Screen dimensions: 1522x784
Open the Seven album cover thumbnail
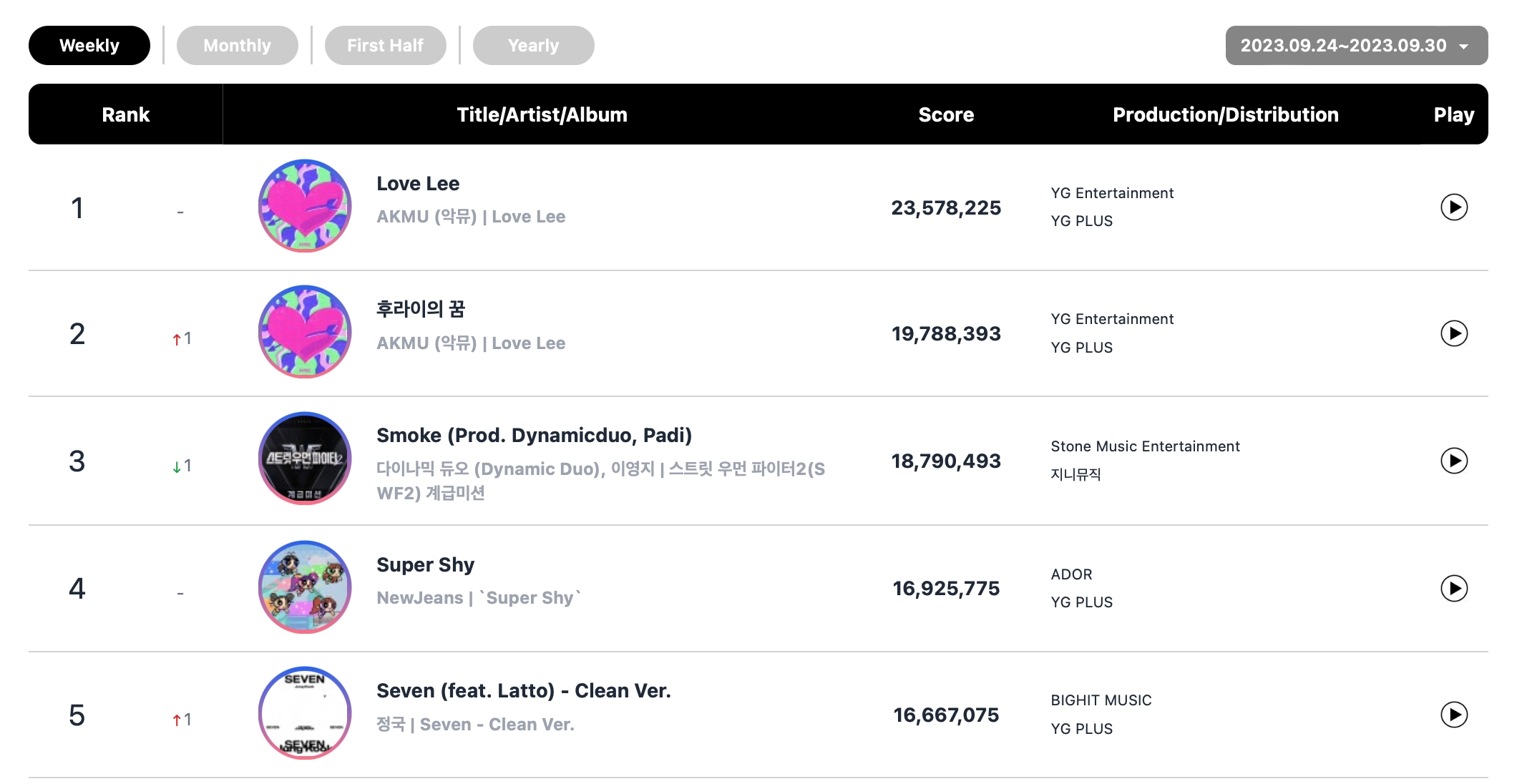[x=305, y=713]
